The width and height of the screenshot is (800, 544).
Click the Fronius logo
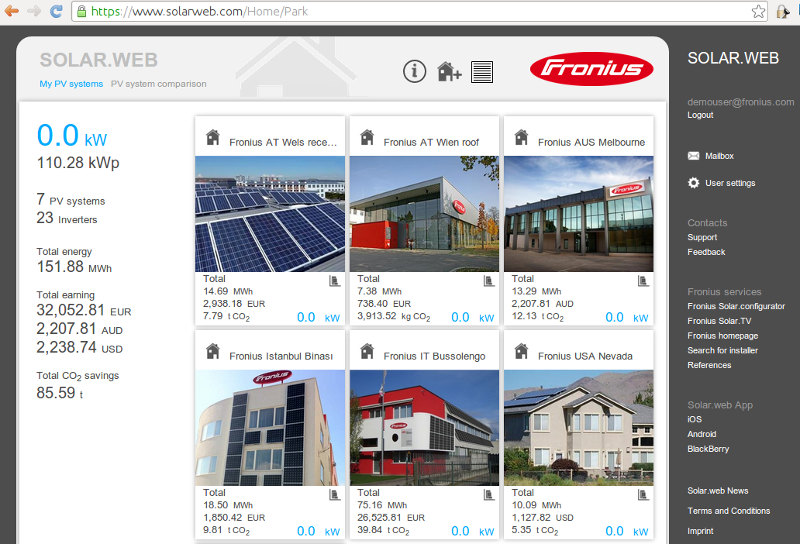tap(591, 68)
